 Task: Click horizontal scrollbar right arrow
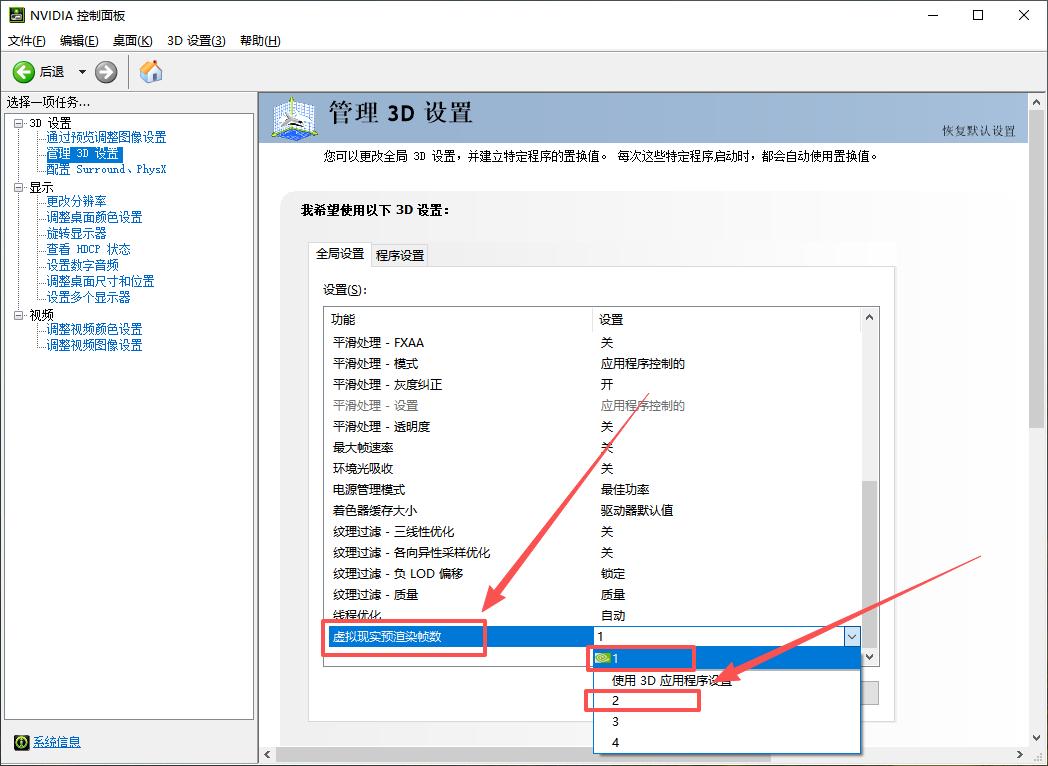pos(1020,755)
